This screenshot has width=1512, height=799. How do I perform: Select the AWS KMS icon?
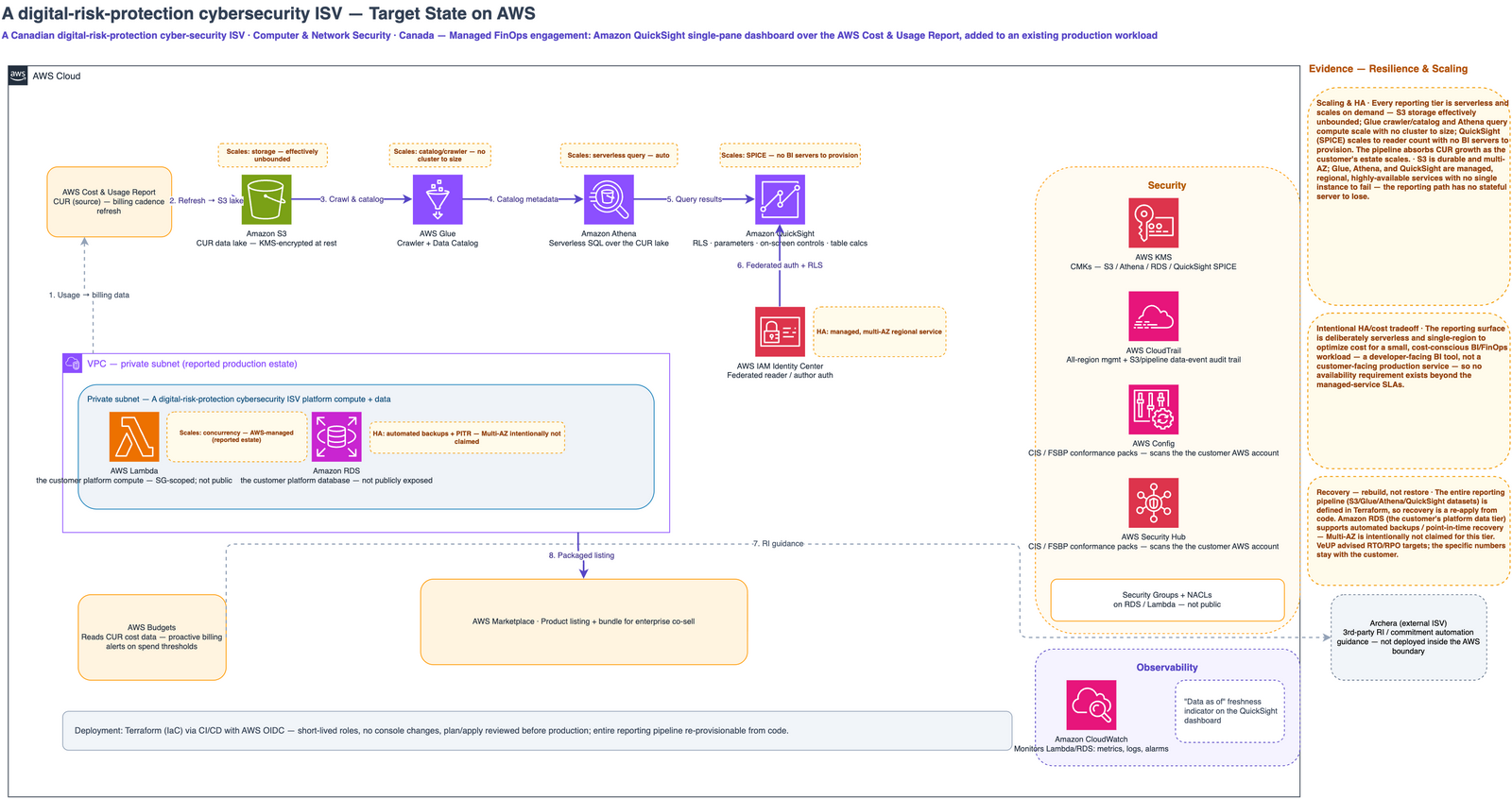pos(1153,223)
